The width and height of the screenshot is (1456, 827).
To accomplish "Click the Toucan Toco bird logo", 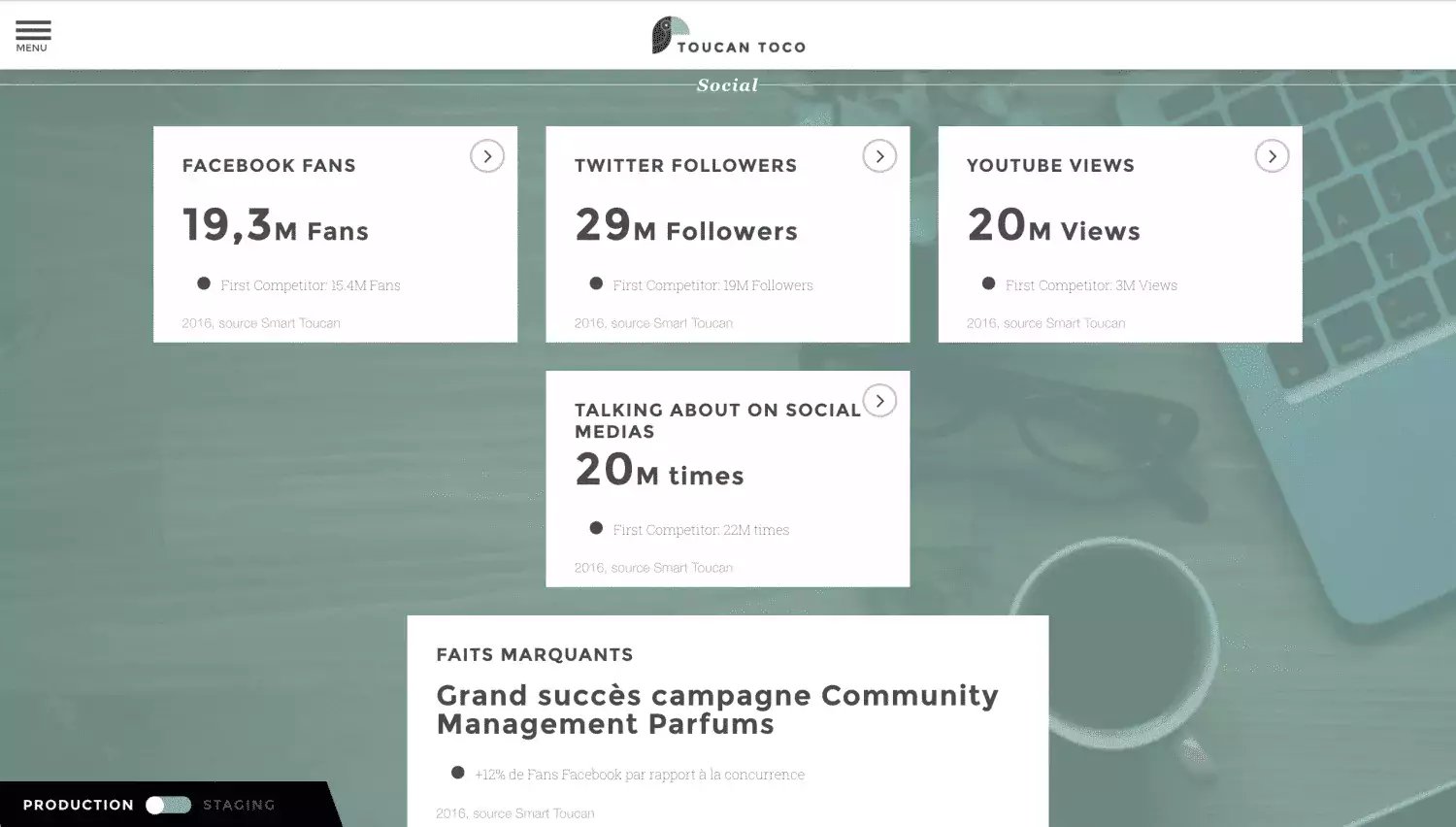I will (666, 35).
